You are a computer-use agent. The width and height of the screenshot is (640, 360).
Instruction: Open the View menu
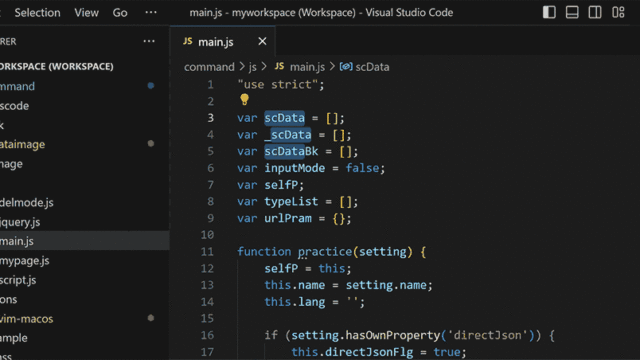[x=86, y=13]
